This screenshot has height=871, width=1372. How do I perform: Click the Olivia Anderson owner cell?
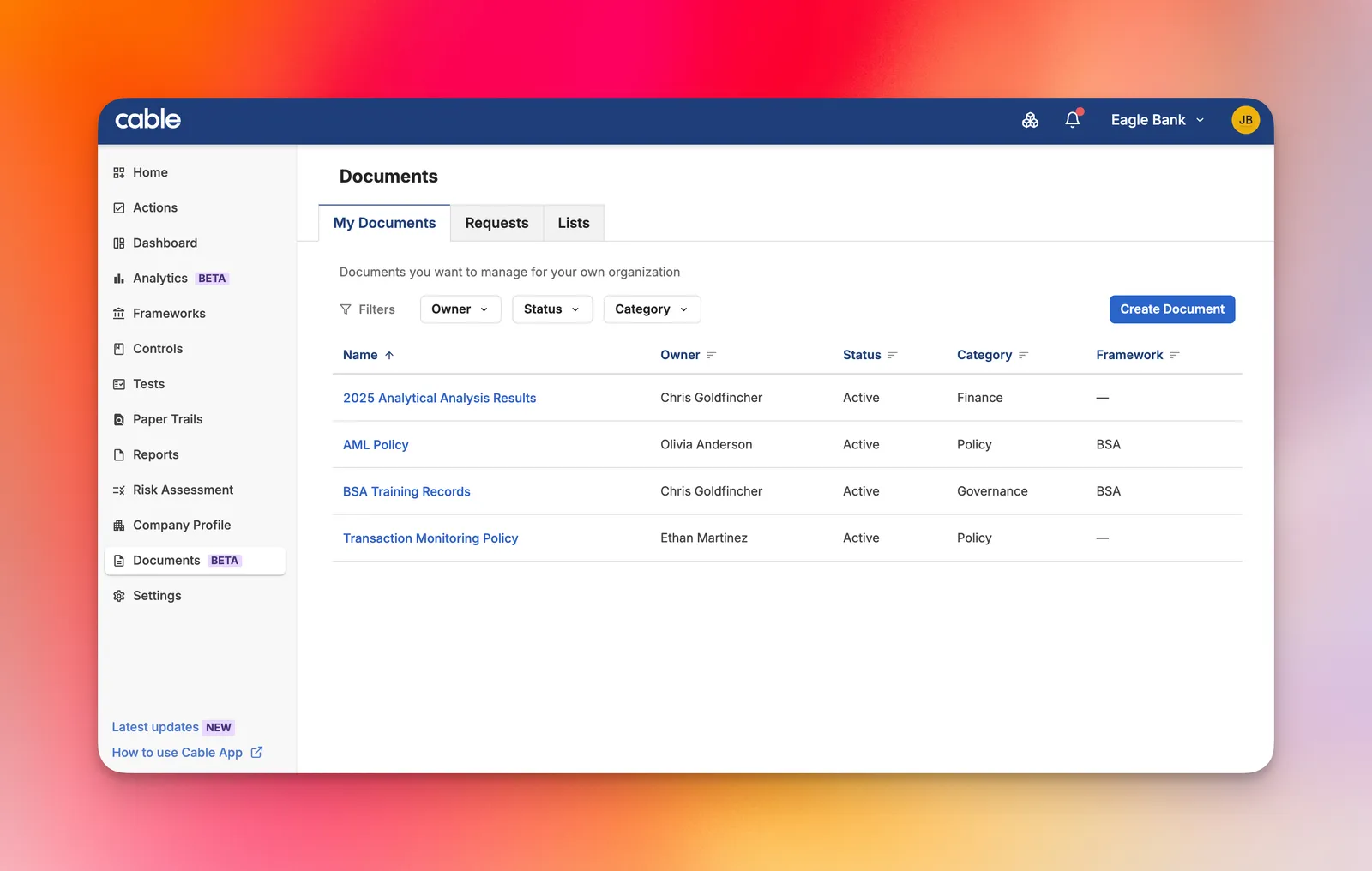[x=706, y=444]
